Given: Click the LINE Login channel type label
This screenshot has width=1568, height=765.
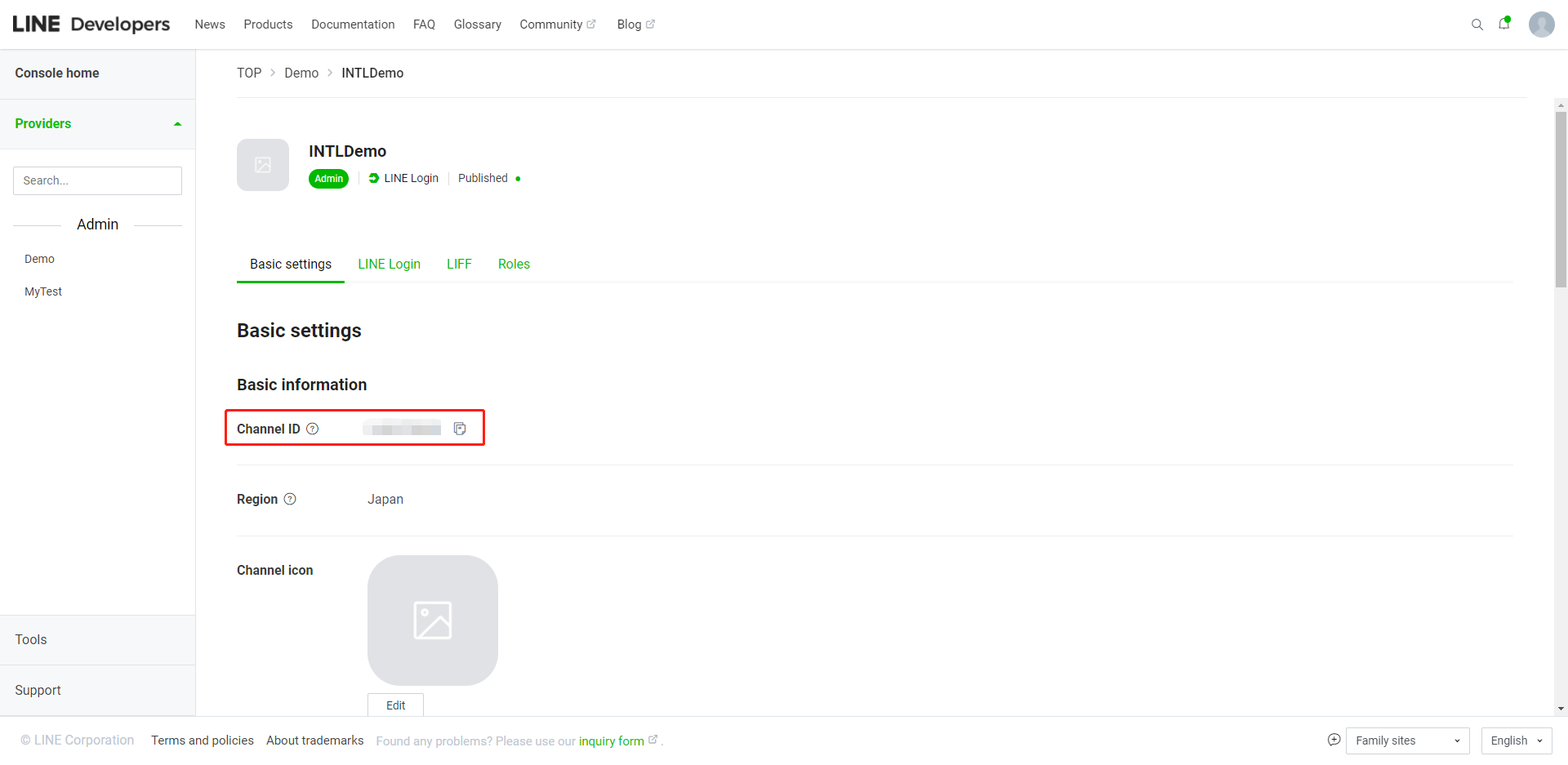Looking at the screenshot, I should coord(403,178).
